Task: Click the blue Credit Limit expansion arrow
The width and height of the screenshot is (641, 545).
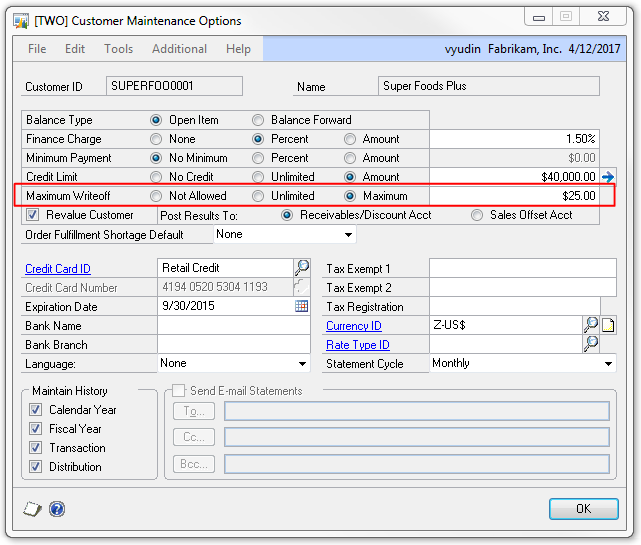Action: (x=608, y=177)
